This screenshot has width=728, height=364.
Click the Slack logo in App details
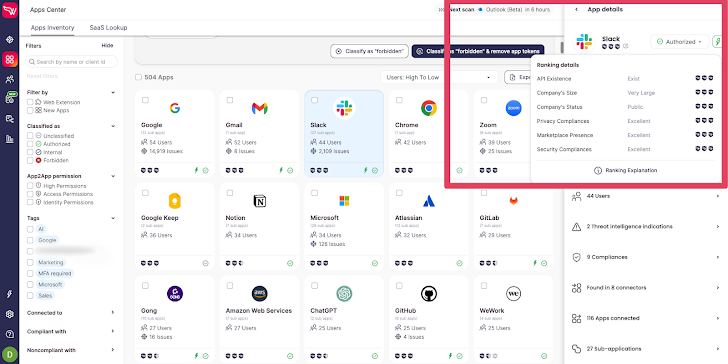(584, 42)
